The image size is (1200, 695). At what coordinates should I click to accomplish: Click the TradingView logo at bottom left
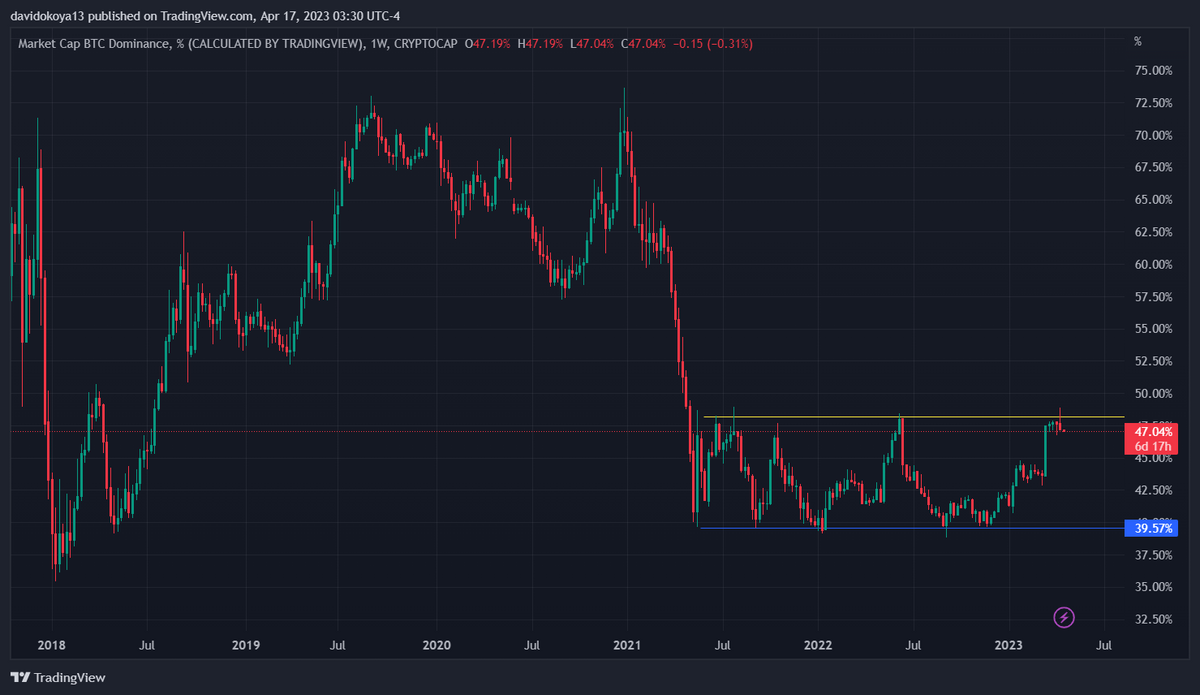pyautogui.click(x=58, y=677)
